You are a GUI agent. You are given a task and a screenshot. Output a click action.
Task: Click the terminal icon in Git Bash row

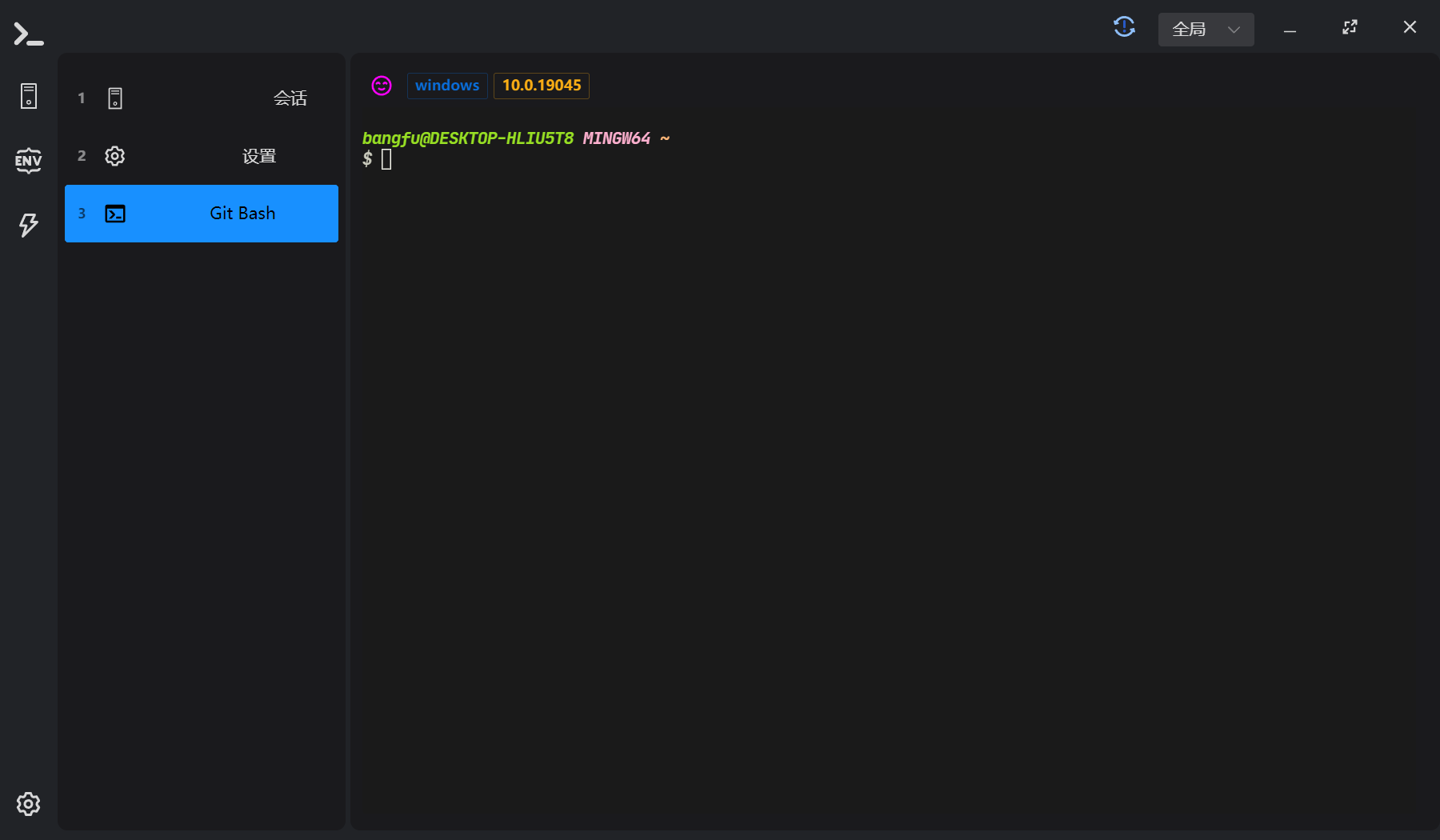click(115, 214)
